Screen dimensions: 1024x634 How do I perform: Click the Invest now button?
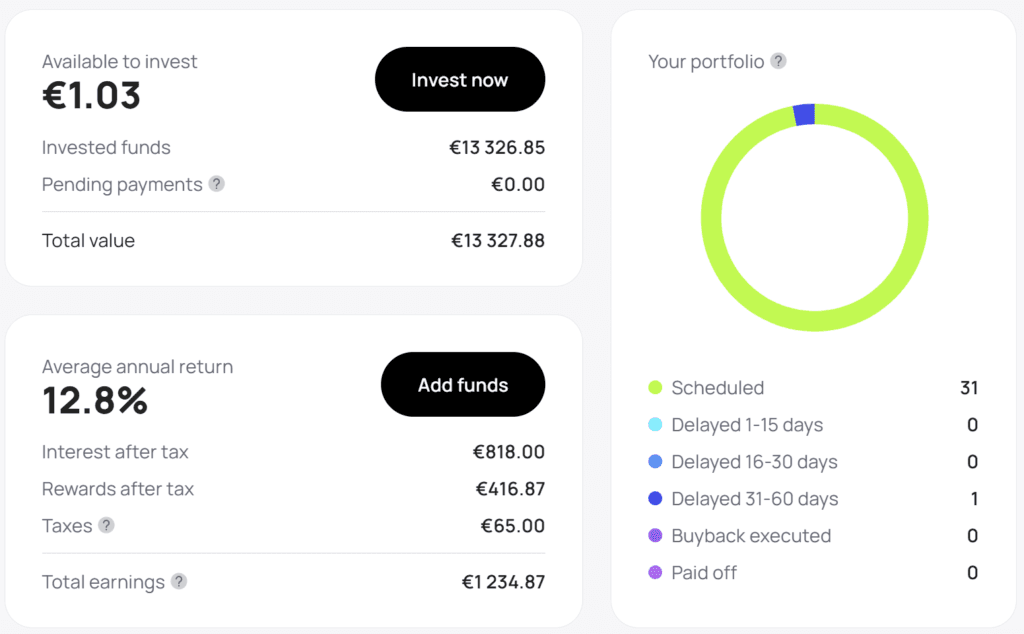[460, 79]
